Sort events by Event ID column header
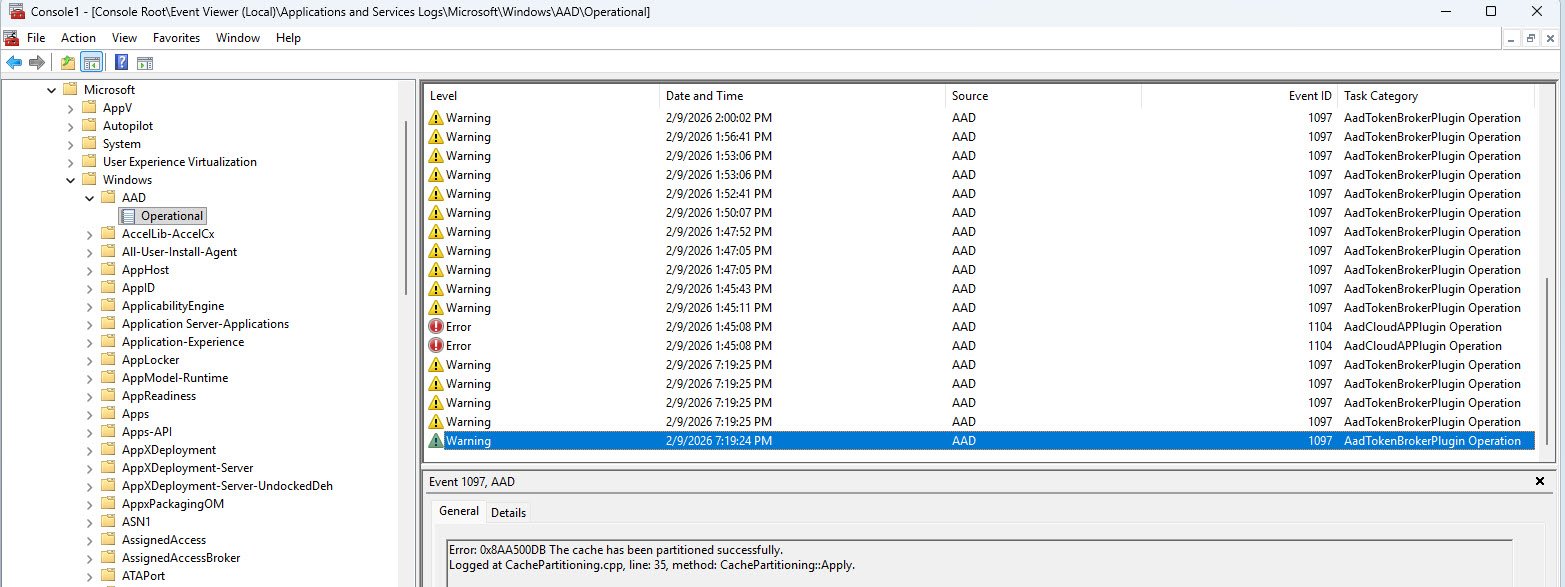The height and width of the screenshot is (587, 1565). pos(1309,96)
